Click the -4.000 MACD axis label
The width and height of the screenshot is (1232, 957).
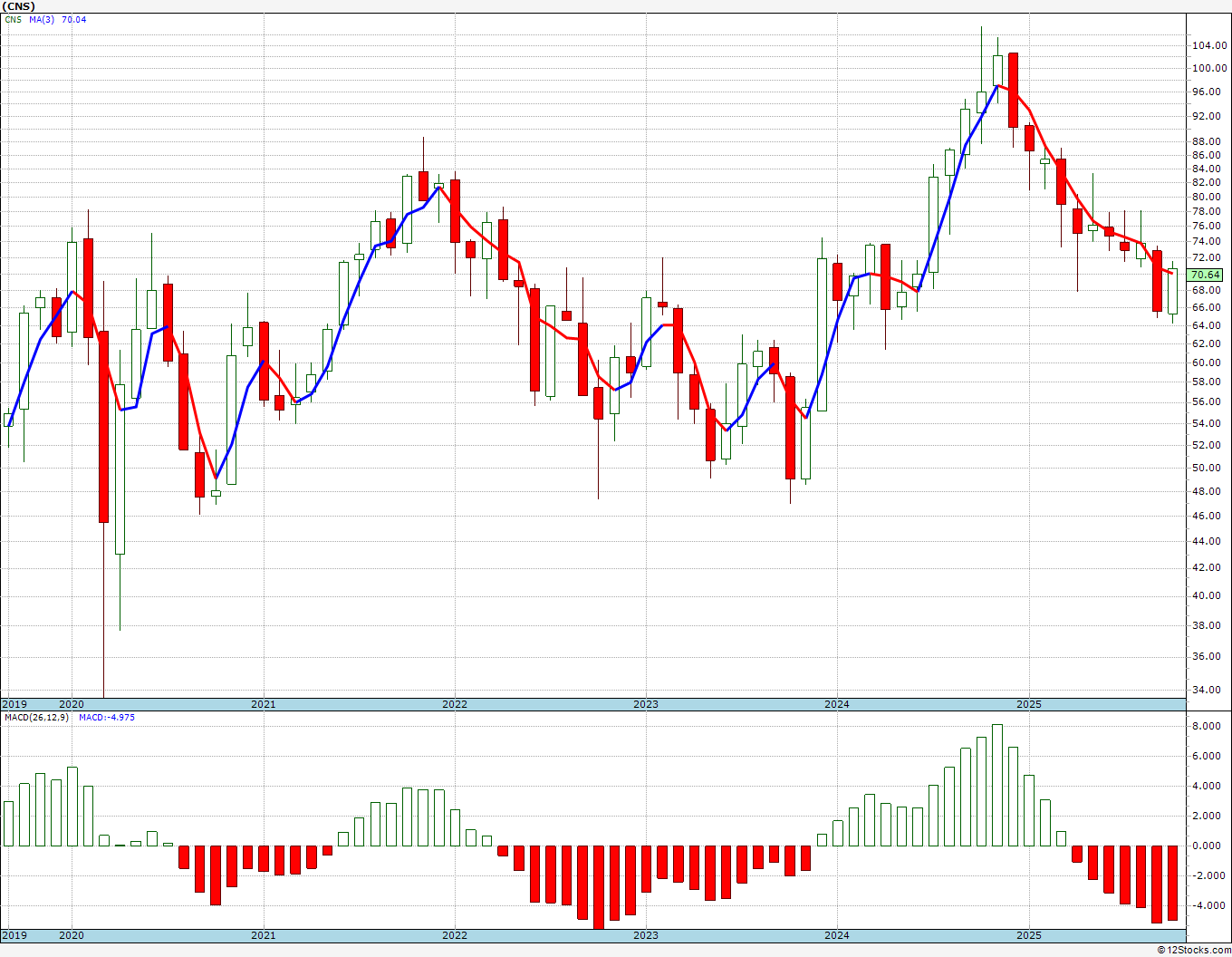[1208, 905]
